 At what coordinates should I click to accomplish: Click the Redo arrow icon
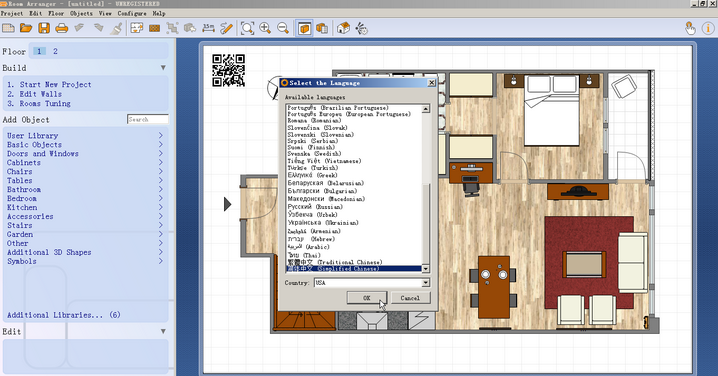click(x=98, y=28)
